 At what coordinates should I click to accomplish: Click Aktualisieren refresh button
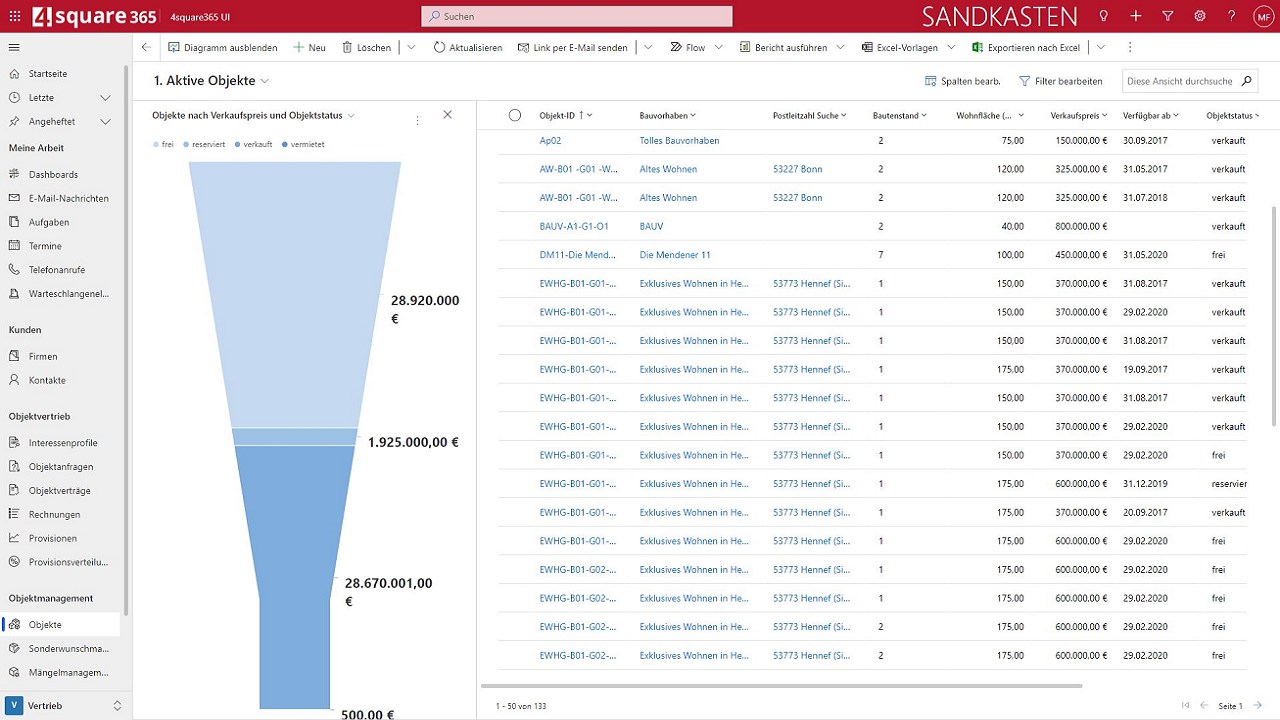coord(468,47)
